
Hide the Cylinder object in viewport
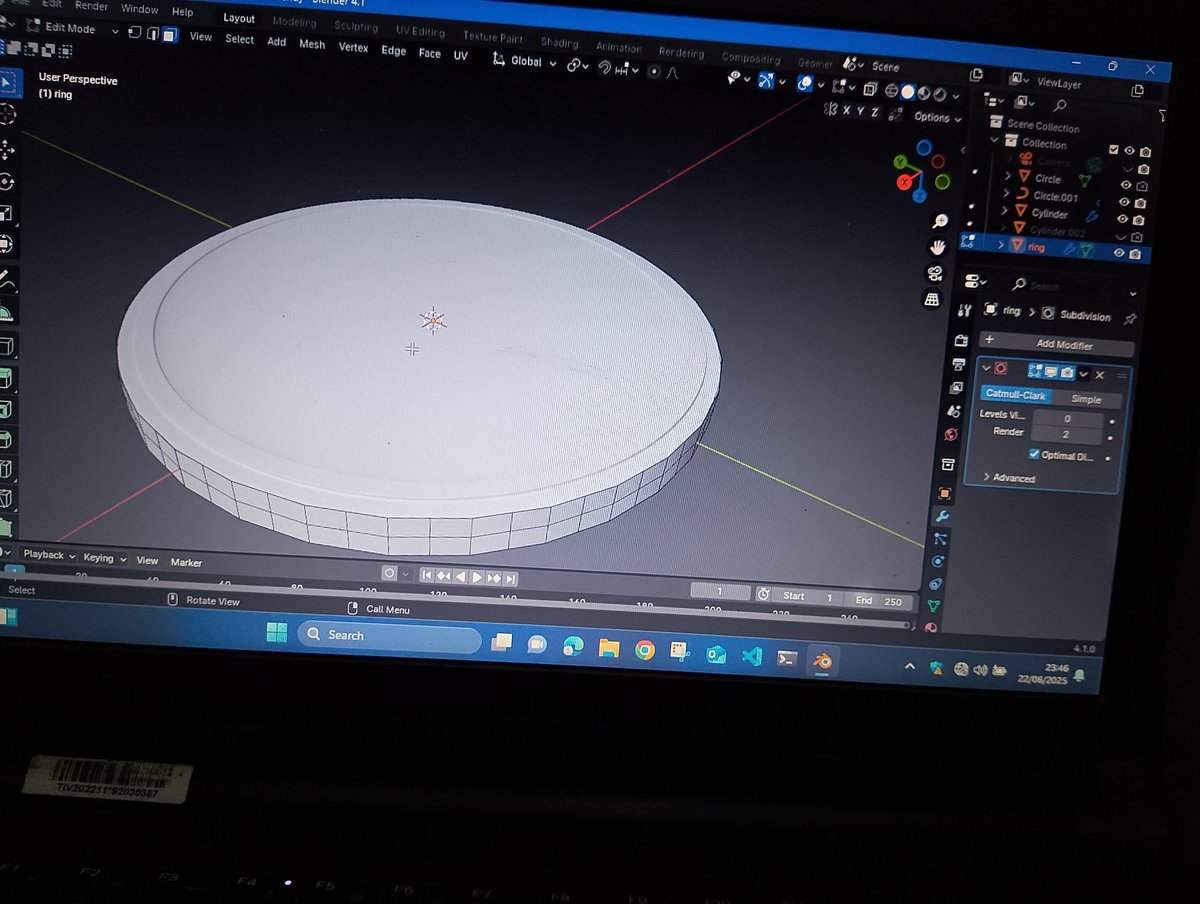(x=1123, y=218)
